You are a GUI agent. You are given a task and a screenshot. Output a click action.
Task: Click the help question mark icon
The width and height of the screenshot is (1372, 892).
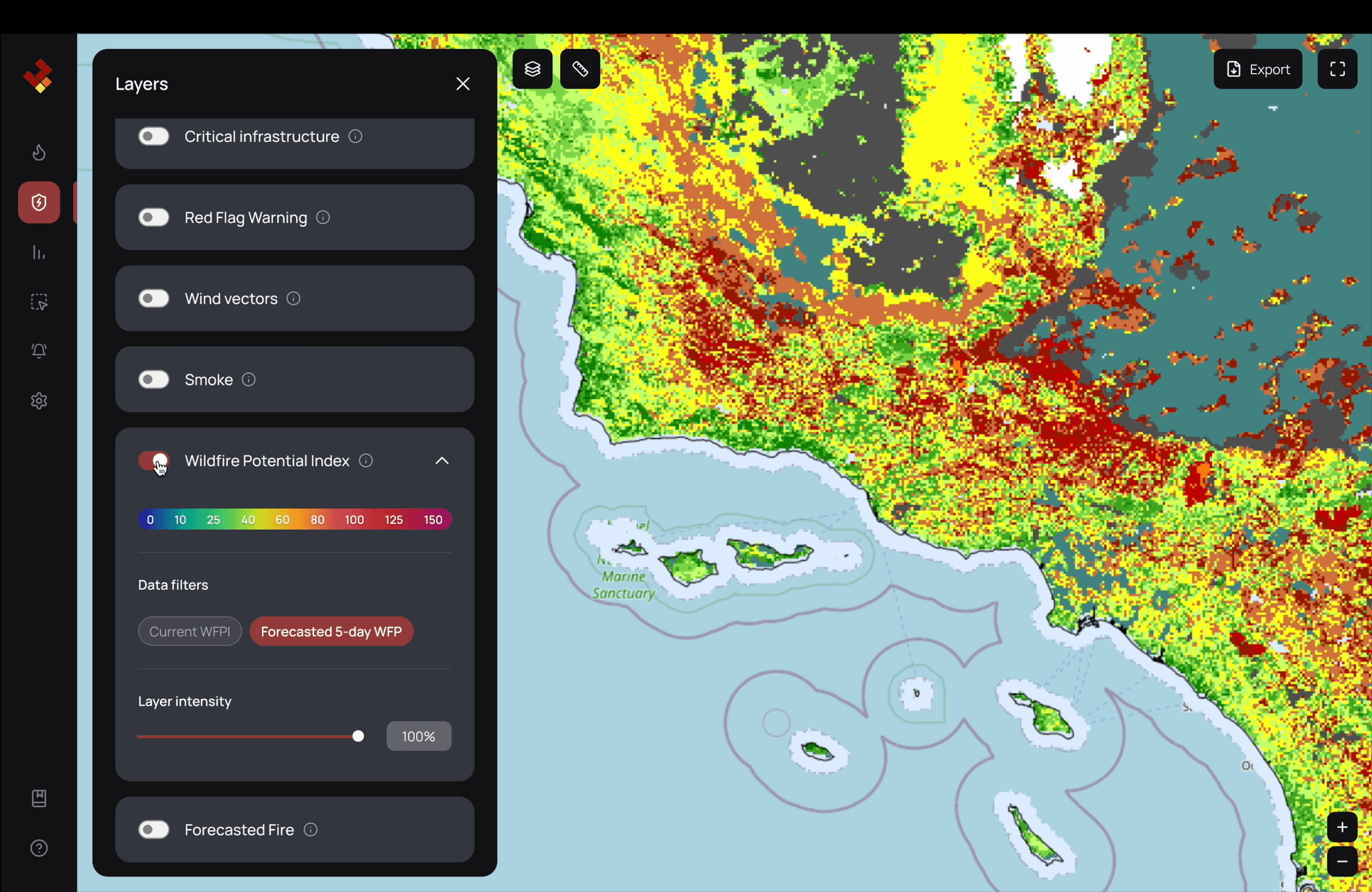click(x=39, y=848)
